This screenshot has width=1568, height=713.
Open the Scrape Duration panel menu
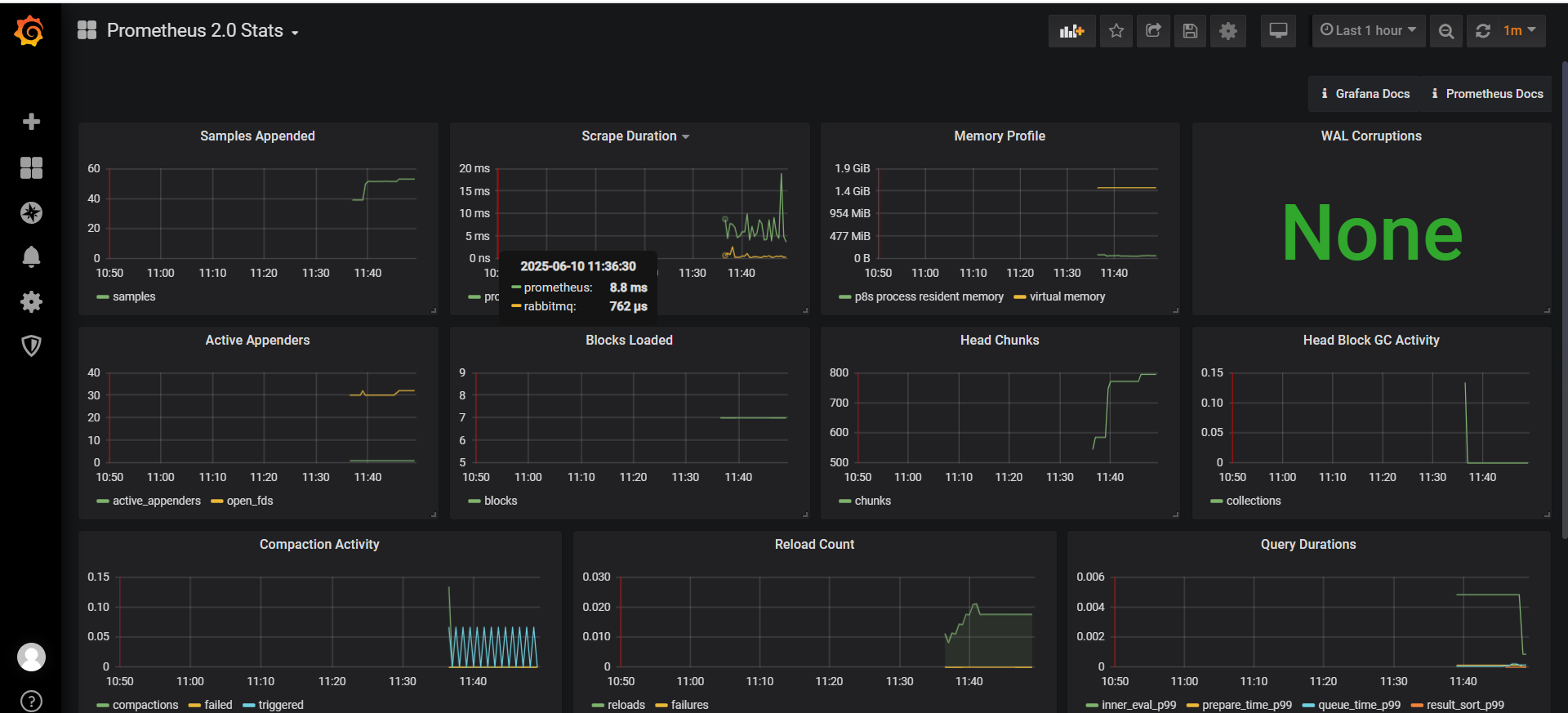pyautogui.click(x=635, y=136)
